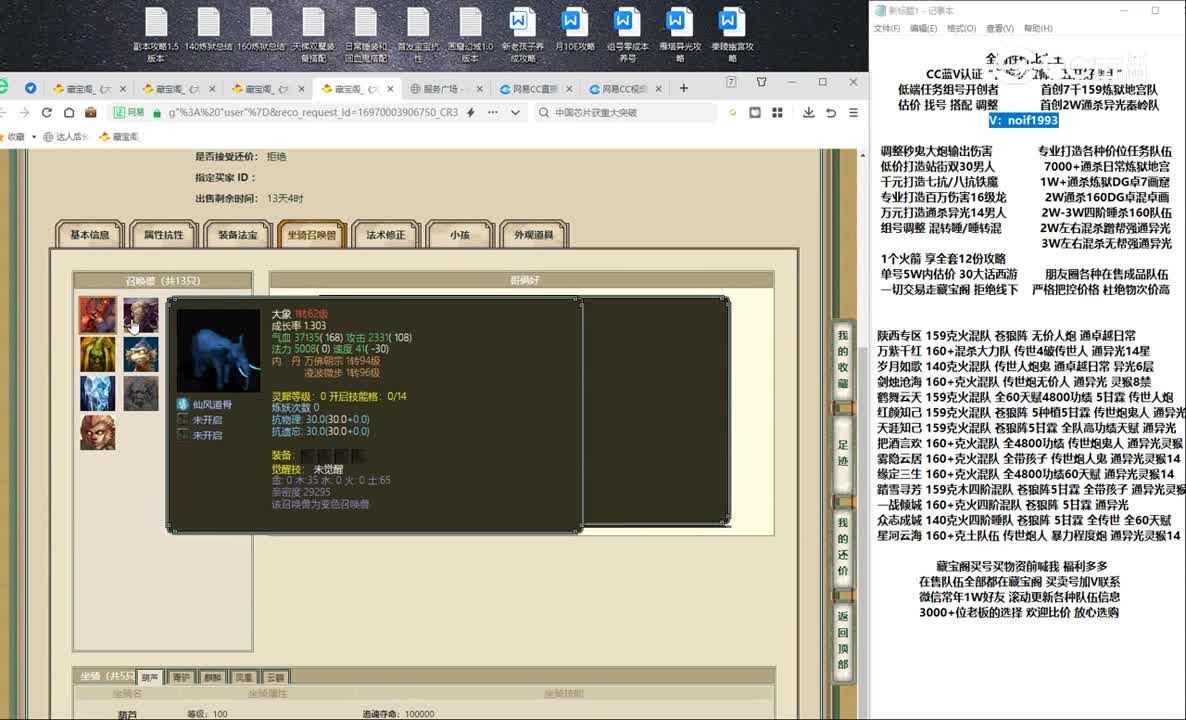The width and height of the screenshot is (1186, 720).
Task: Select the 外观道具 tab
Action: pos(533,234)
